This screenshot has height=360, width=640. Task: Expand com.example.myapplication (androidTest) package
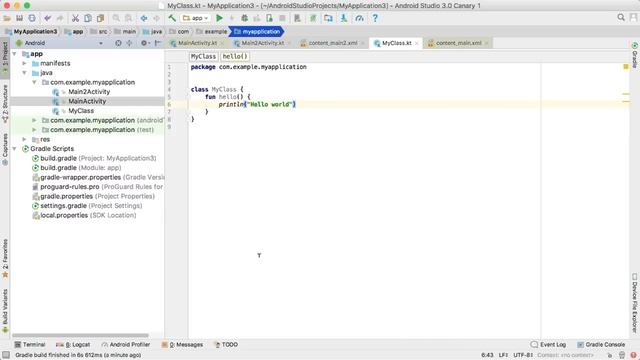34,120
